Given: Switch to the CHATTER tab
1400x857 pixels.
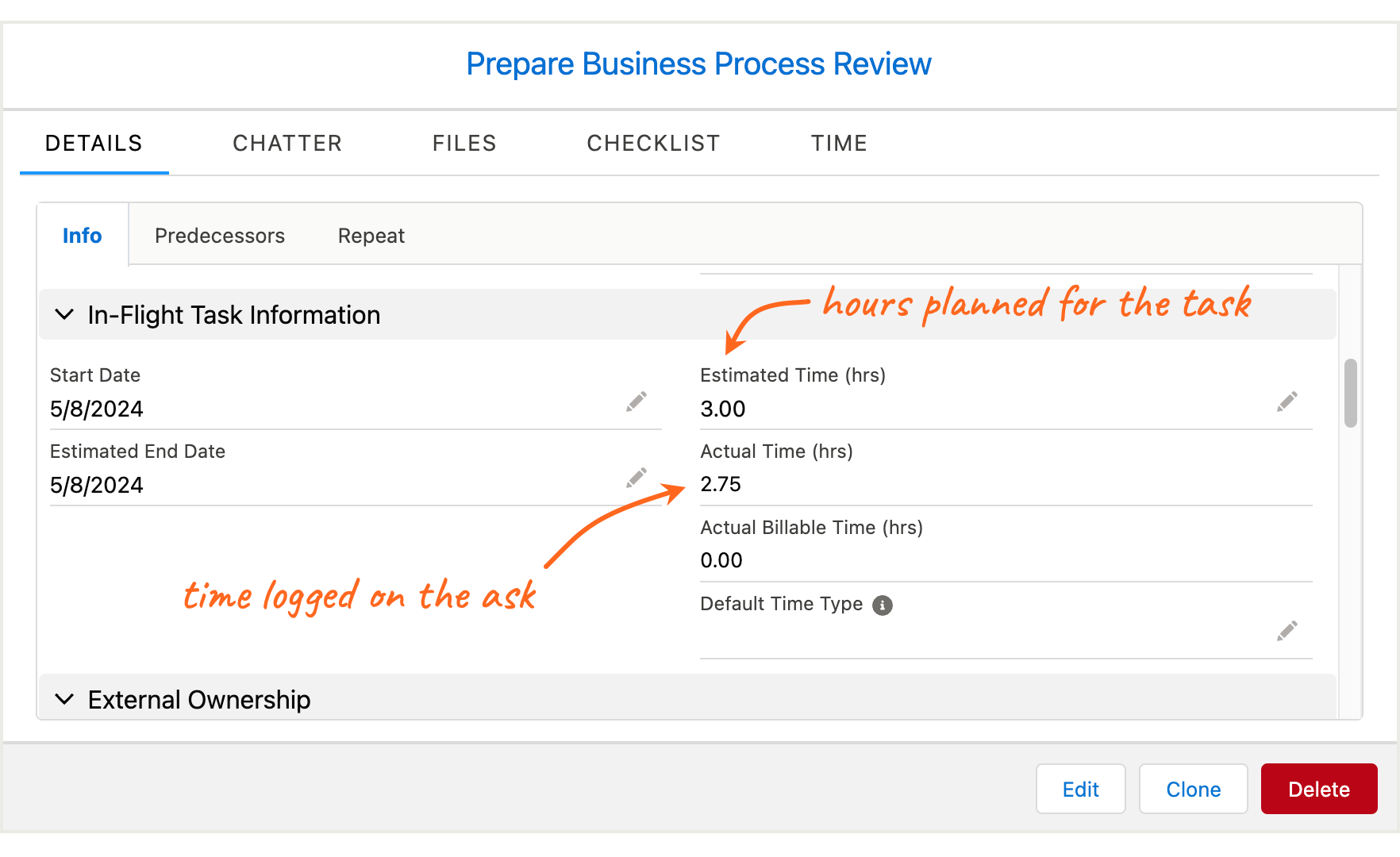Looking at the screenshot, I should pyautogui.click(x=287, y=144).
